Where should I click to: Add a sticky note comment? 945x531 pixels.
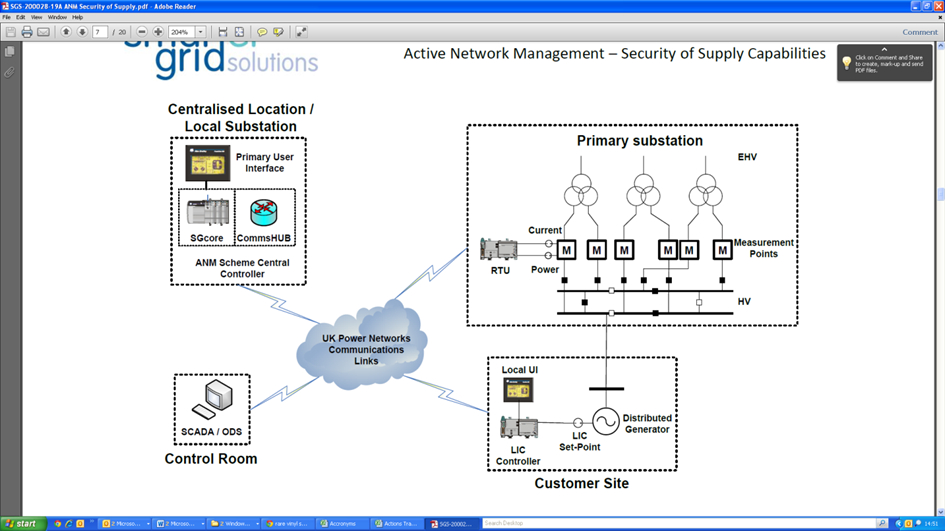pos(262,32)
